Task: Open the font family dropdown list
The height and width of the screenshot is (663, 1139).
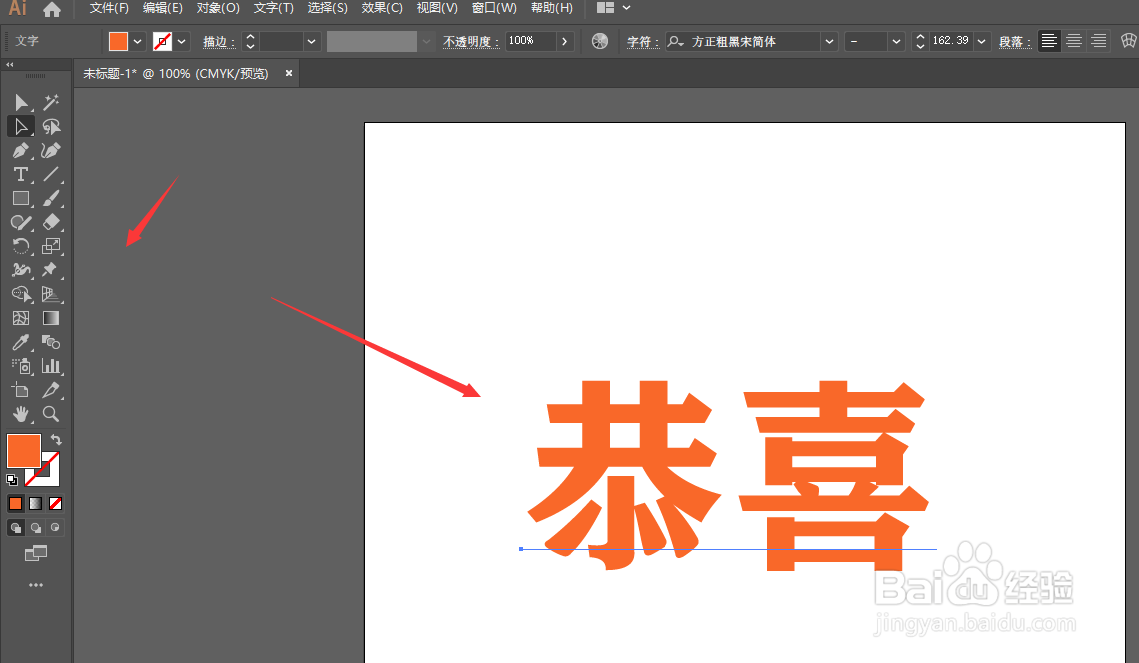Action: pos(829,41)
